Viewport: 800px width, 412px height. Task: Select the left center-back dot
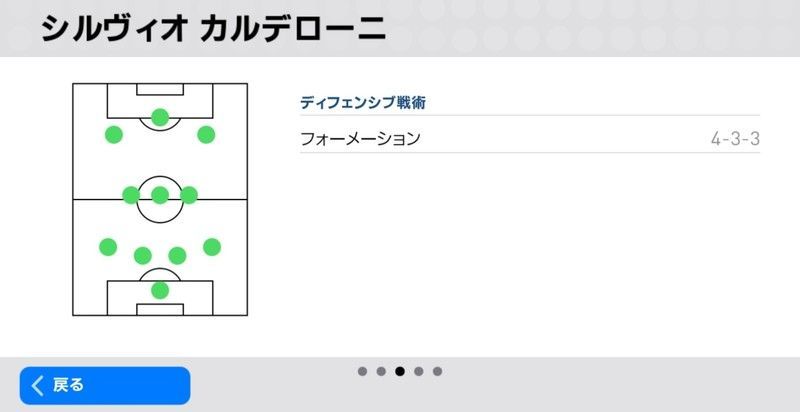(143, 255)
